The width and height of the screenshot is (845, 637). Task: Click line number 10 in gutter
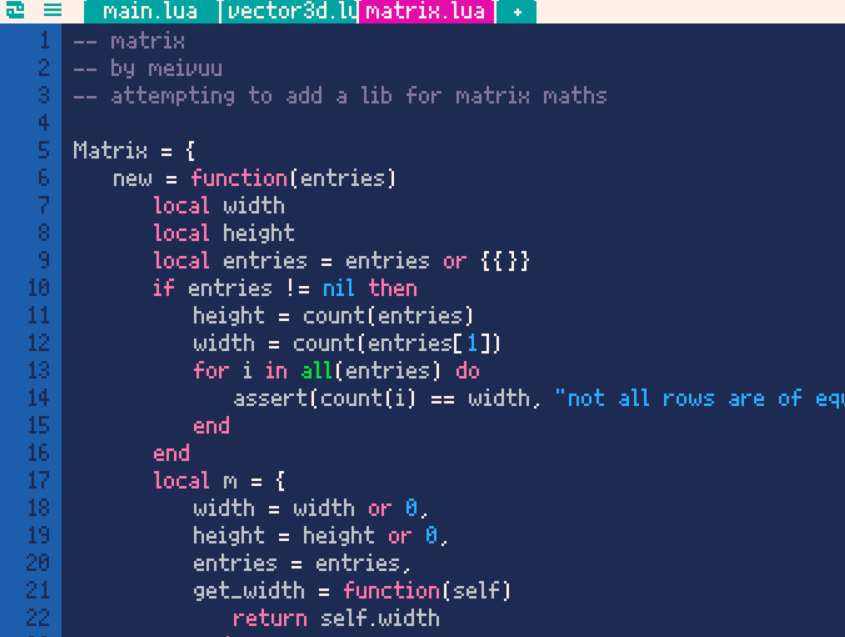coord(39,288)
